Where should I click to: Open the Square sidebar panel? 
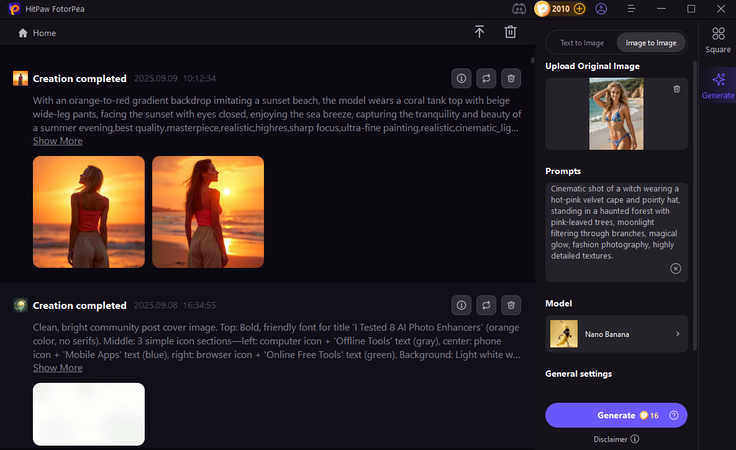point(717,40)
